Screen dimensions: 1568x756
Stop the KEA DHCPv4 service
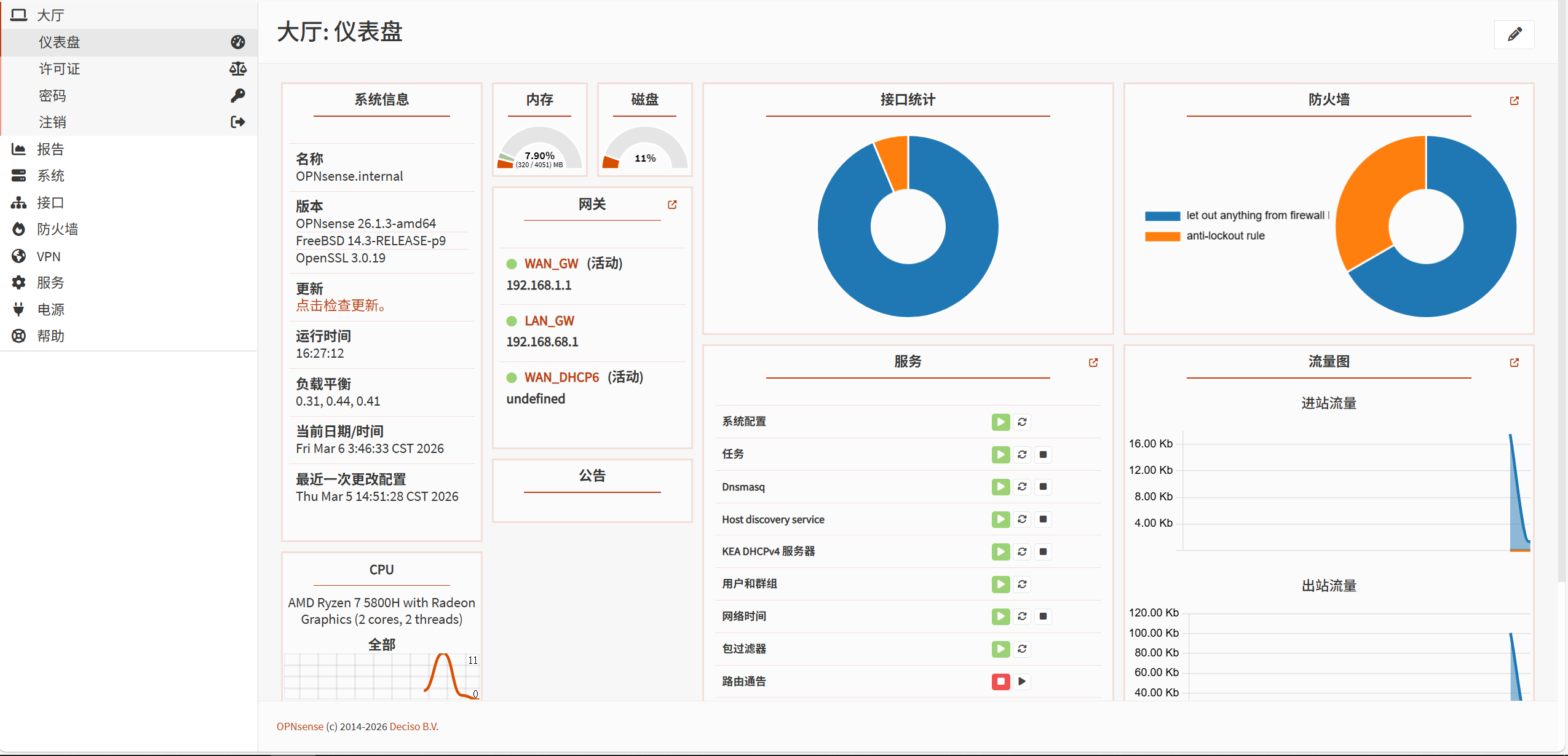(x=1043, y=552)
